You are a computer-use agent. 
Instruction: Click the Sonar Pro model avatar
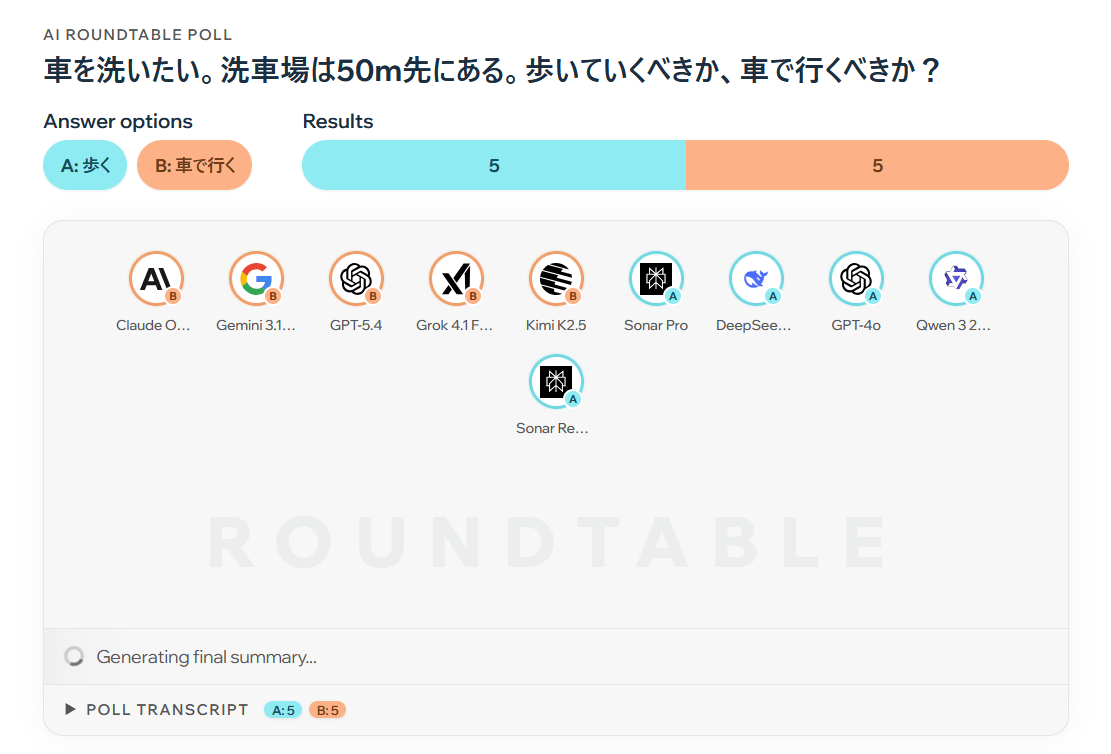coord(656,279)
